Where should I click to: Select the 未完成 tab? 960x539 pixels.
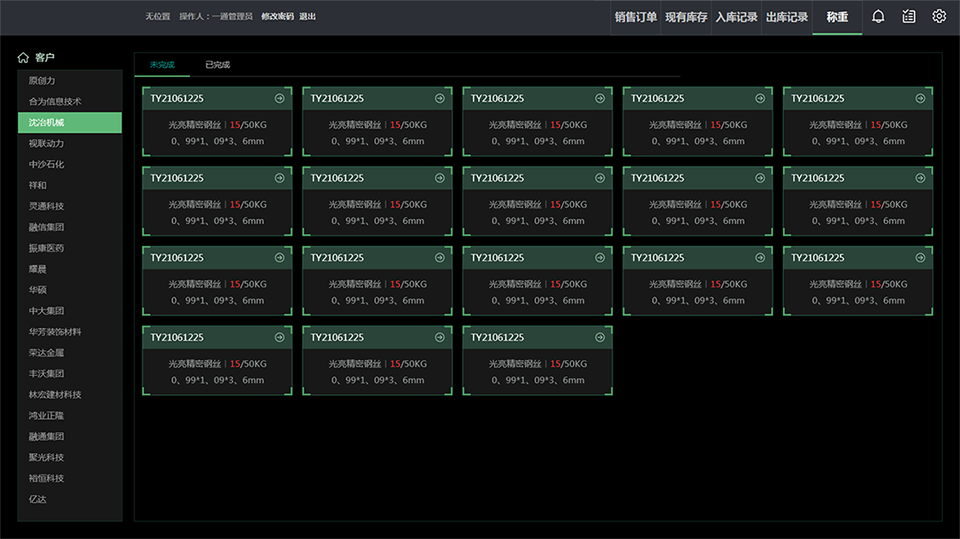pos(162,65)
